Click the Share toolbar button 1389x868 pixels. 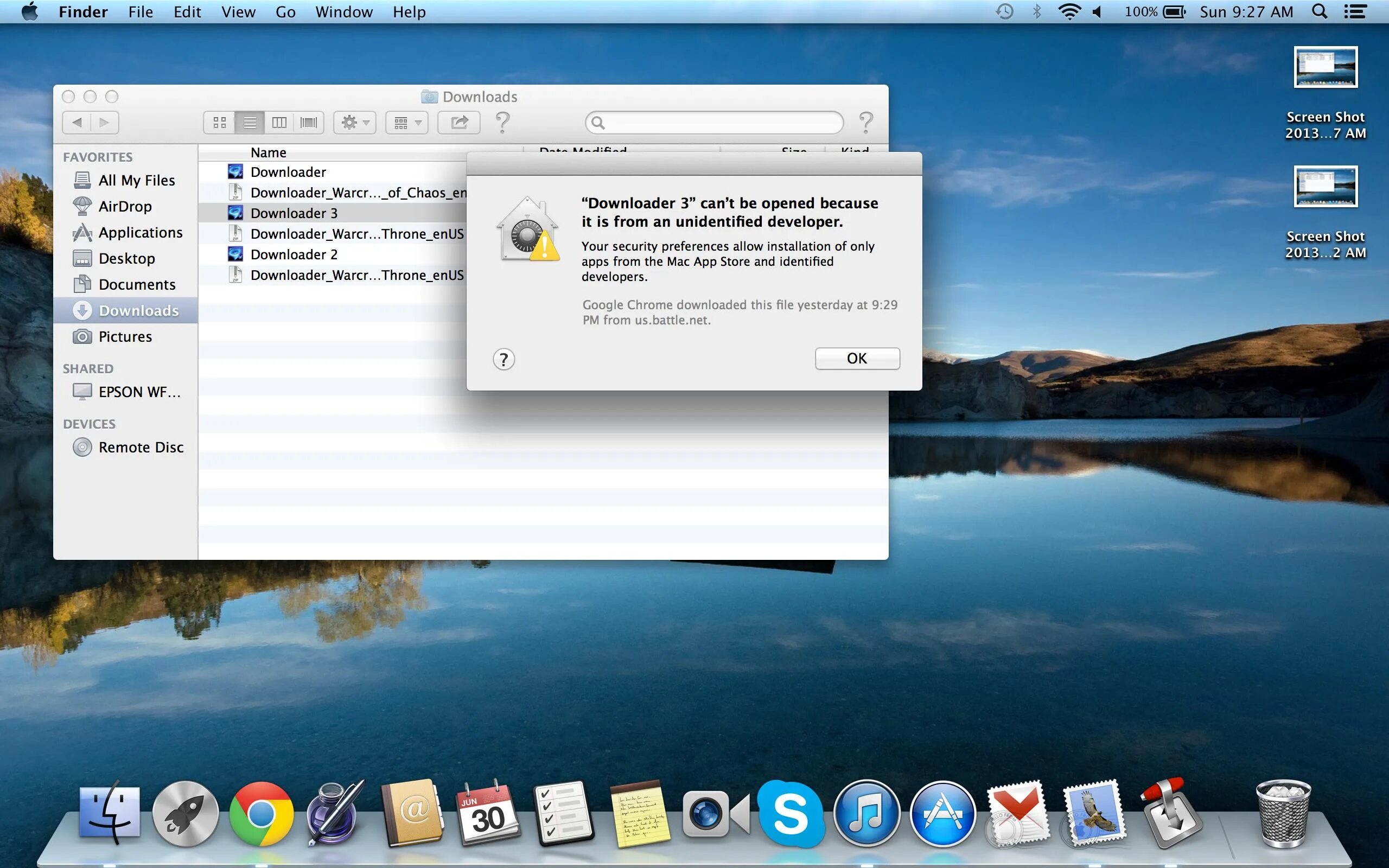(458, 122)
